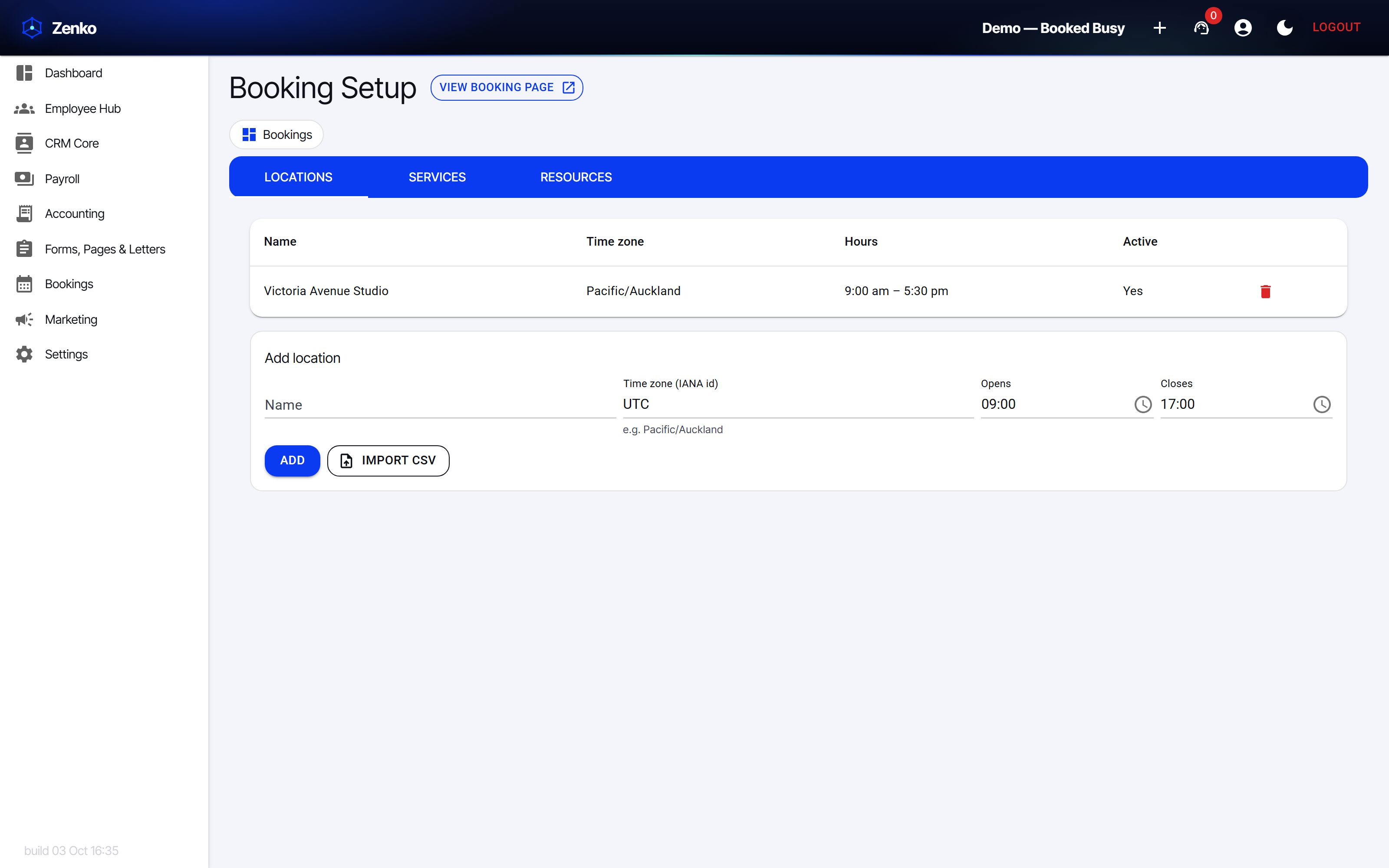Toggle dark mode moon icon
This screenshot has height=868, width=1389.
tap(1284, 27)
